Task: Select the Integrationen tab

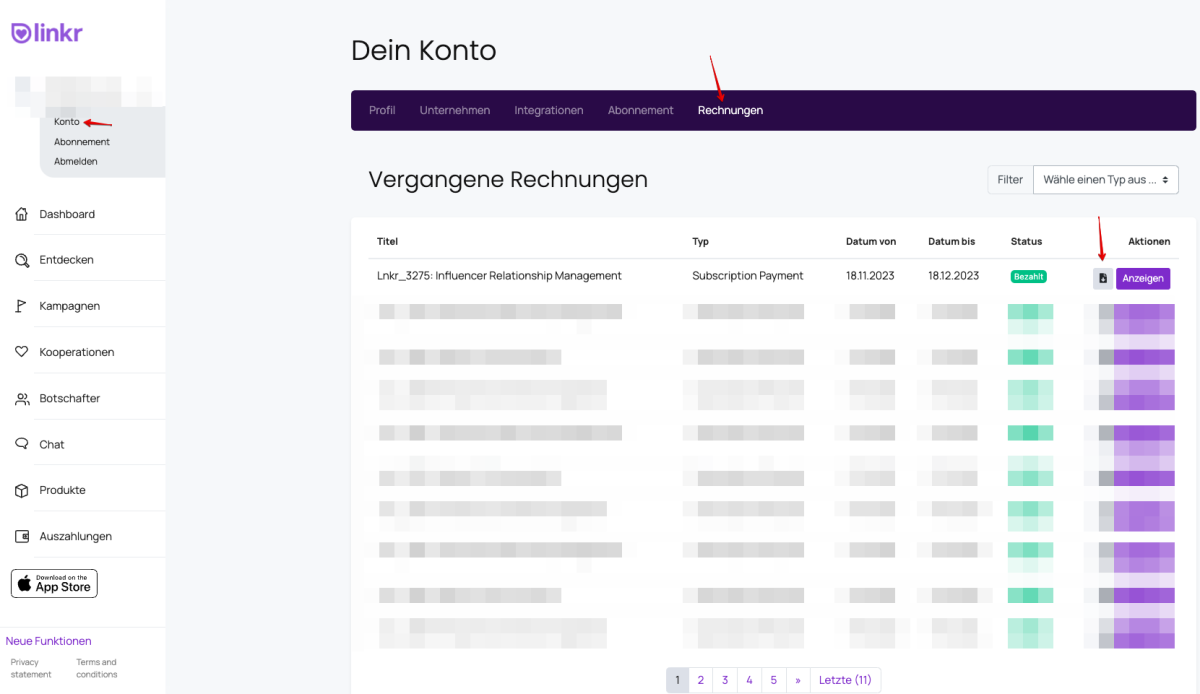Action: [548, 110]
